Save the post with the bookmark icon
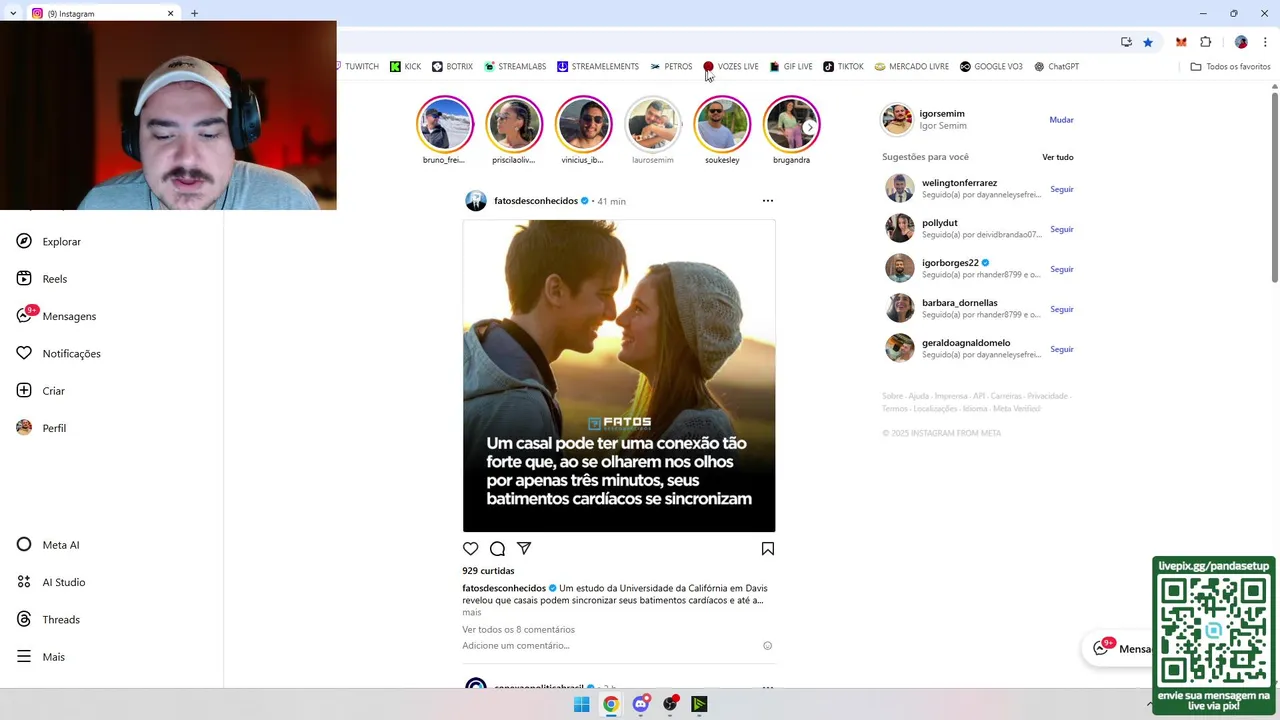The image size is (1280, 720). click(768, 549)
